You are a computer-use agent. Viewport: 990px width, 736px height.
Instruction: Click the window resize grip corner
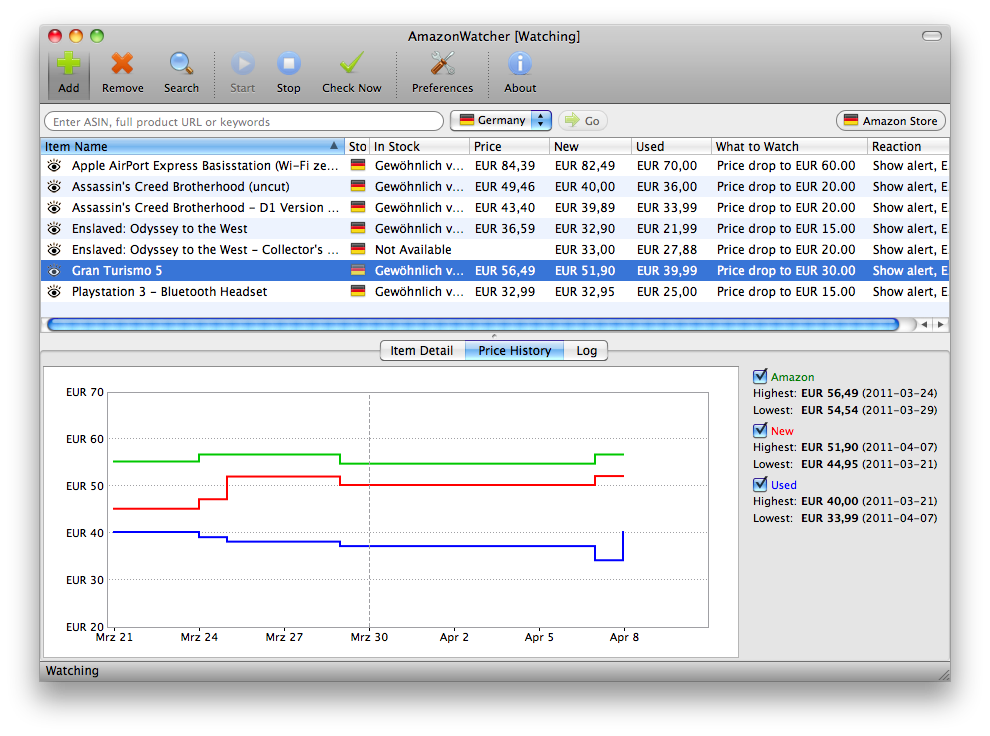click(943, 674)
